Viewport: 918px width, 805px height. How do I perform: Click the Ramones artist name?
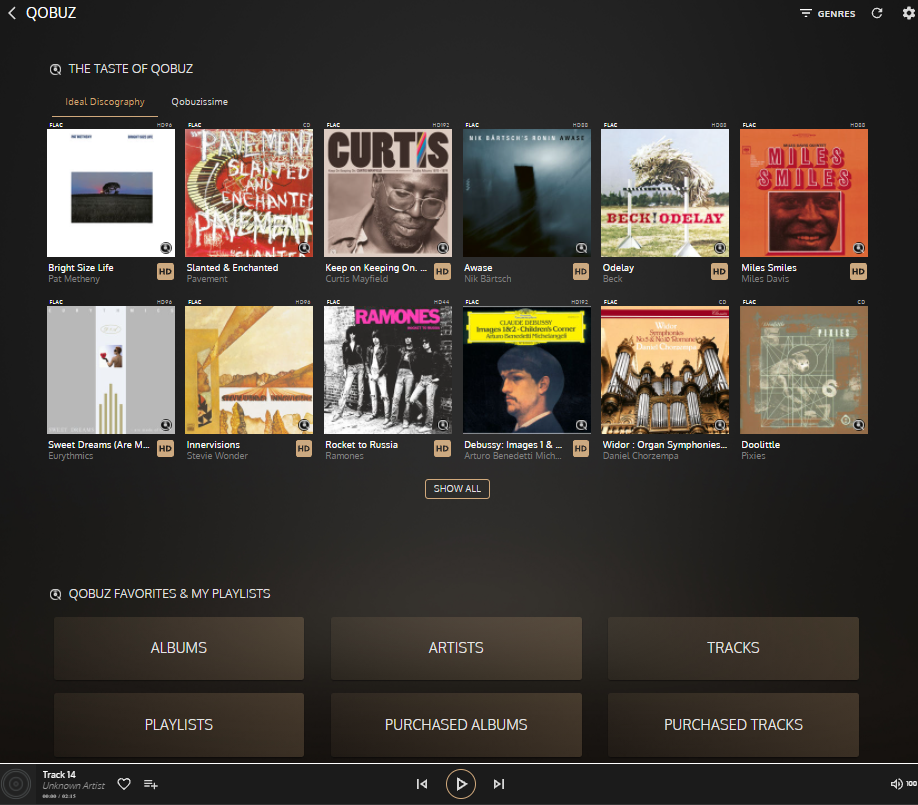click(344, 456)
